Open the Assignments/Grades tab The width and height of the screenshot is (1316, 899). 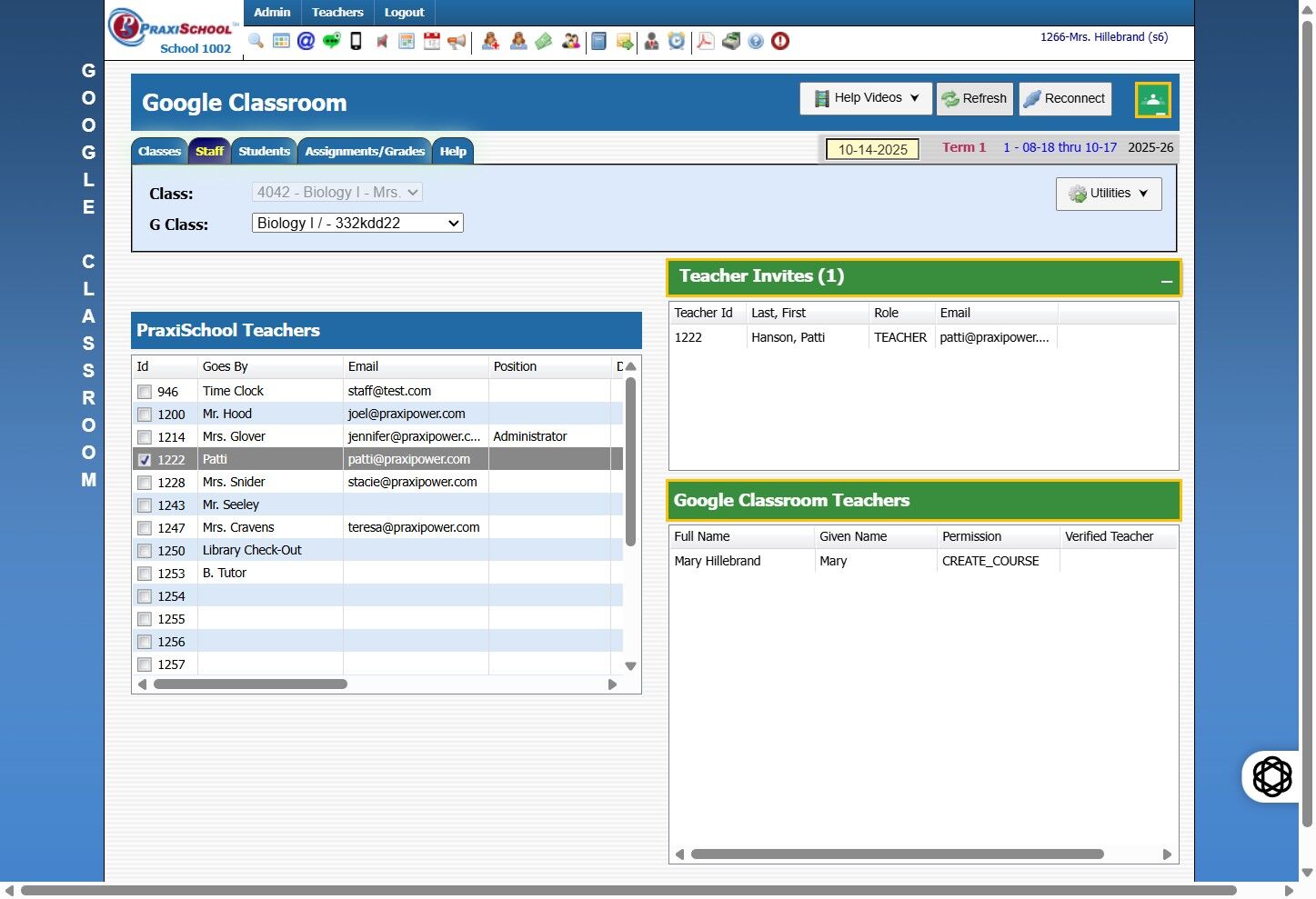(365, 152)
